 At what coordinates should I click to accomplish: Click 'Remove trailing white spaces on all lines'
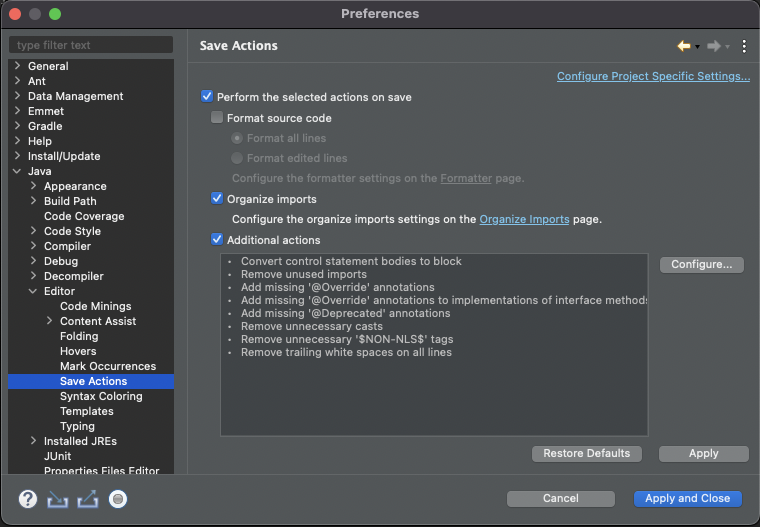click(x=346, y=352)
